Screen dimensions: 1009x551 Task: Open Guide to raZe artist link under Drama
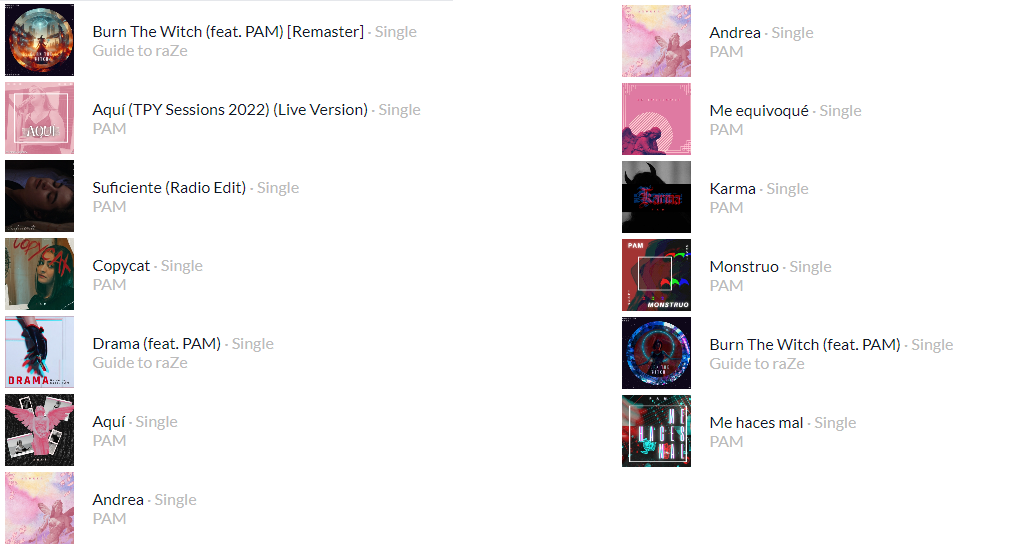pyautogui.click(x=140, y=363)
